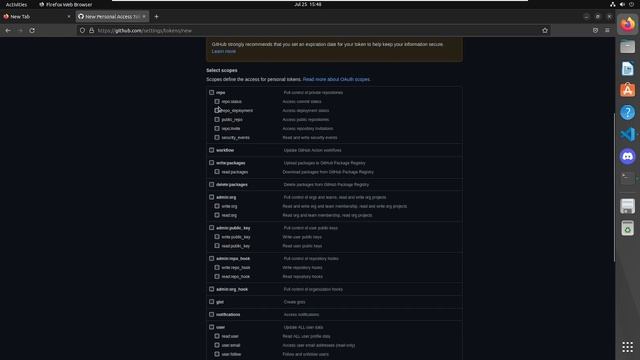Tick the read:packages scope

pos(217,172)
